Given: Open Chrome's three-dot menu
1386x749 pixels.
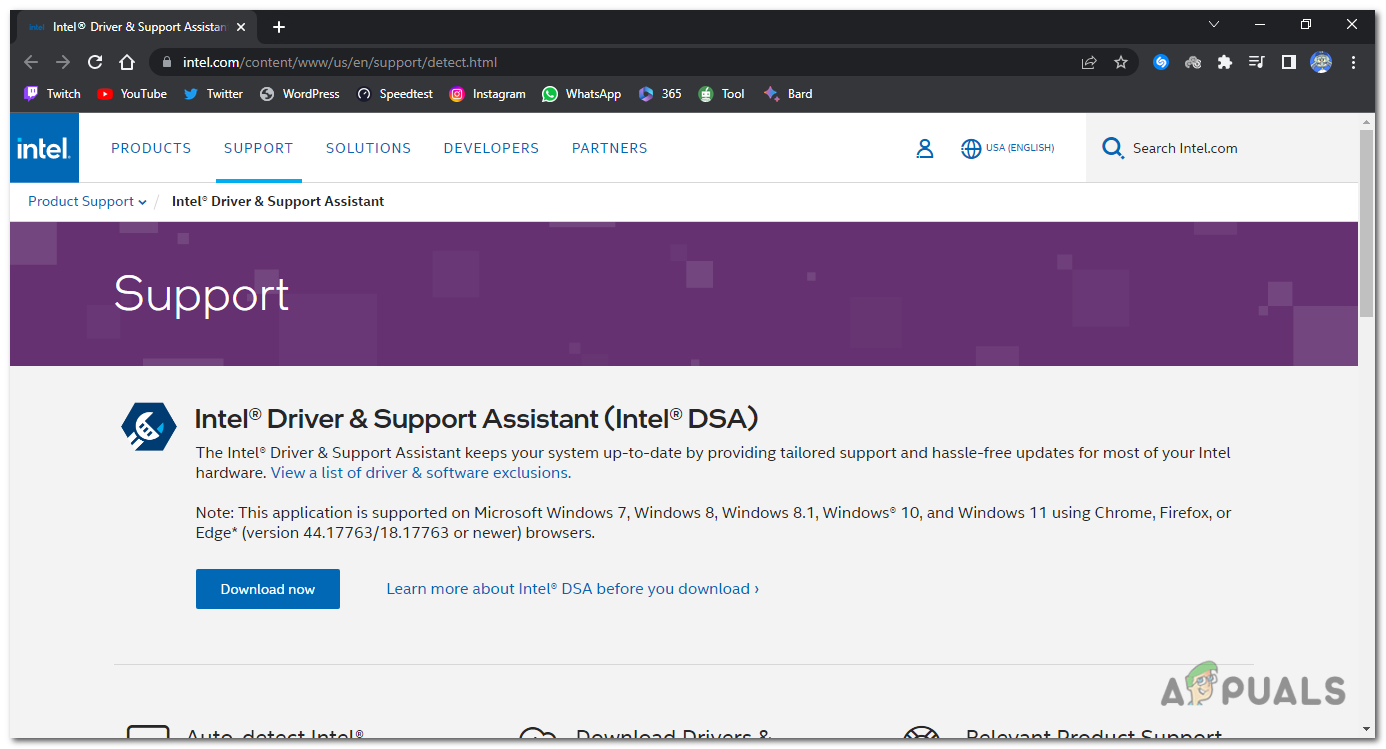Looking at the screenshot, I should coord(1353,61).
